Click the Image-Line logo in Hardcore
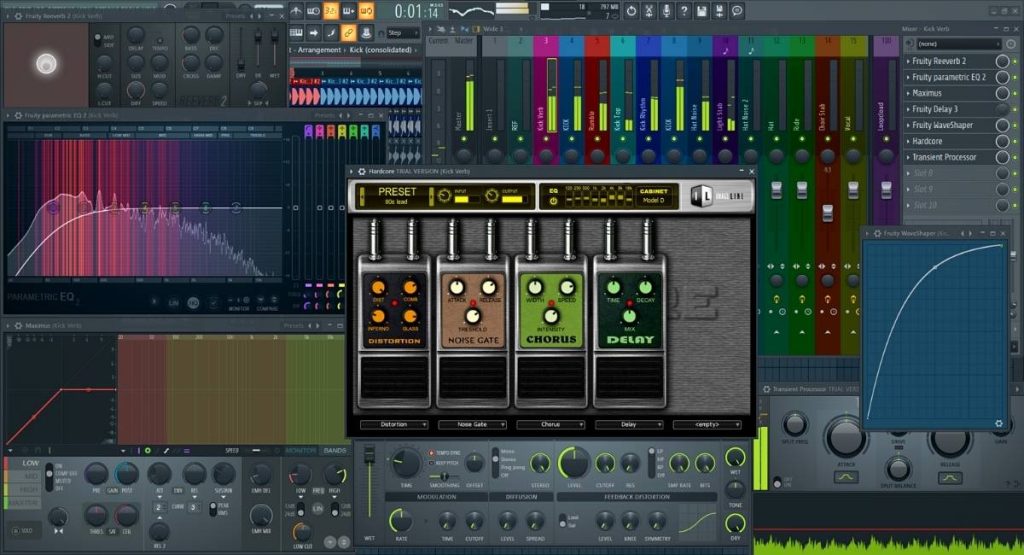 718,196
